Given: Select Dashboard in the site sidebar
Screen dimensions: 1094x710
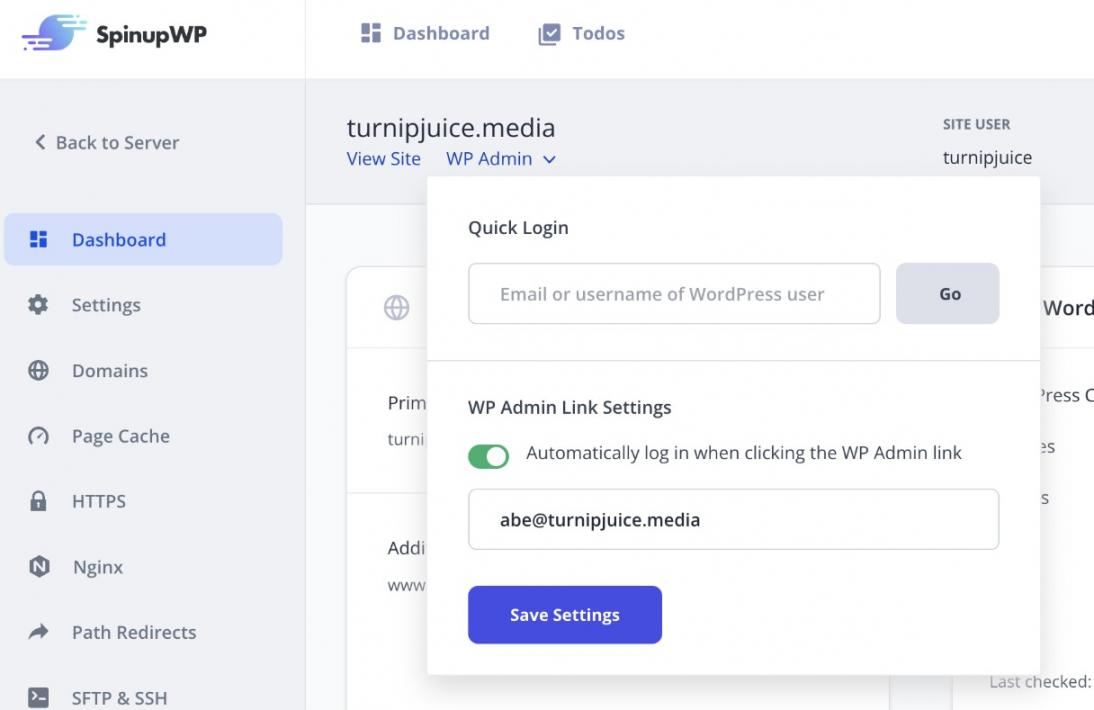Looking at the screenshot, I should point(143,239).
